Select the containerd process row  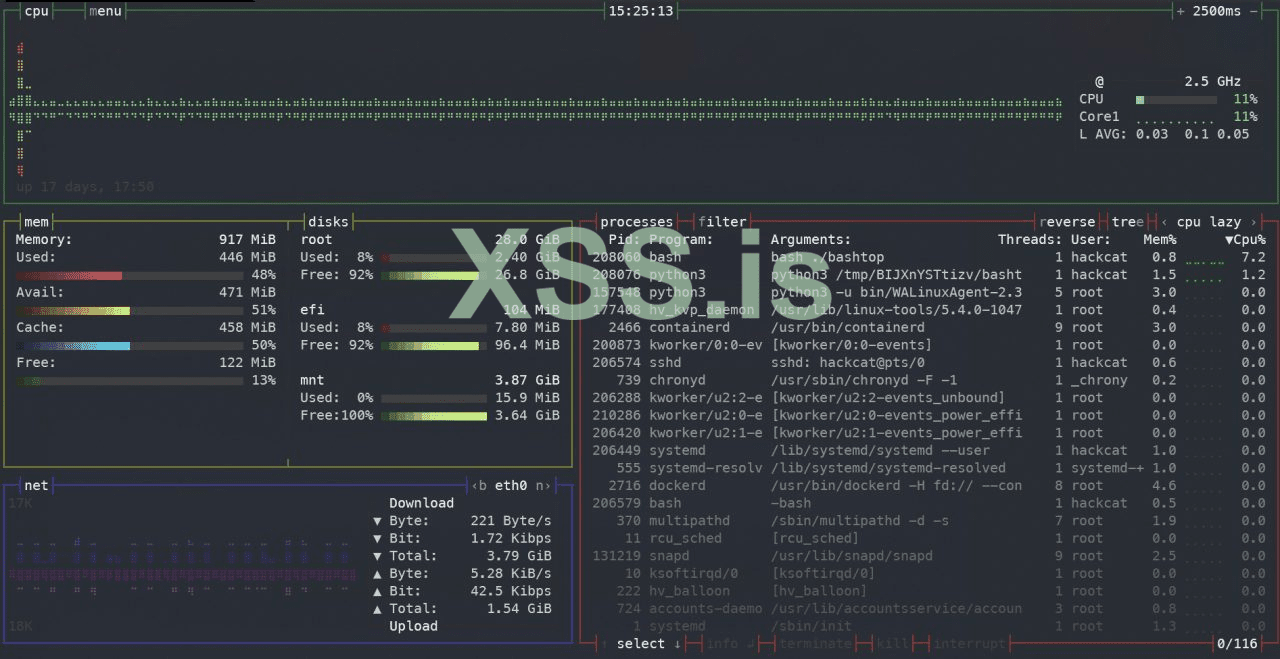(x=929, y=327)
